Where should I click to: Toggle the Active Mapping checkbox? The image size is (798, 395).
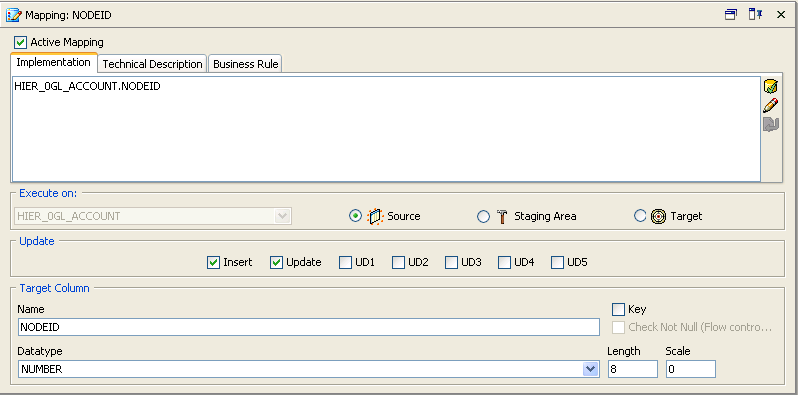20,42
